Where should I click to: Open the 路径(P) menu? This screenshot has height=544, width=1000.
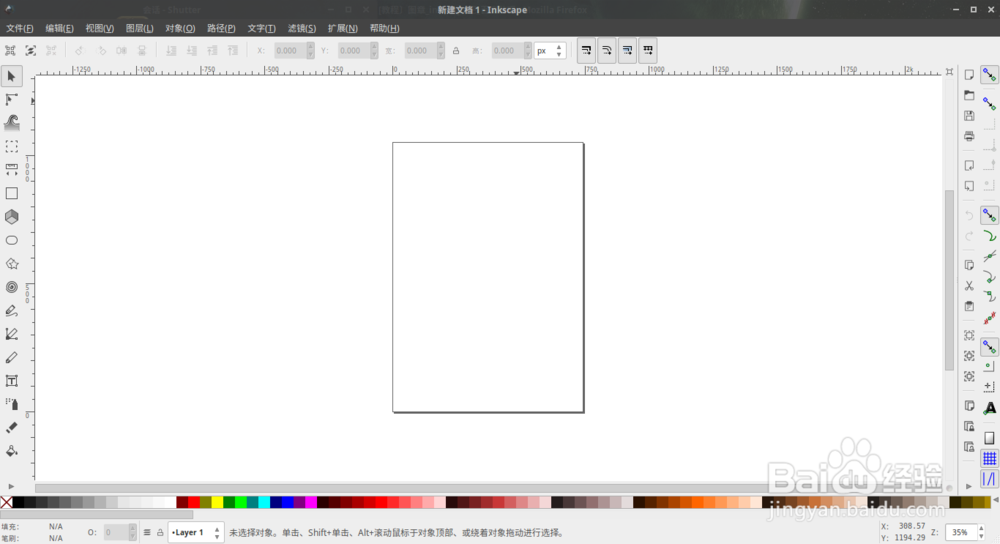[221, 28]
